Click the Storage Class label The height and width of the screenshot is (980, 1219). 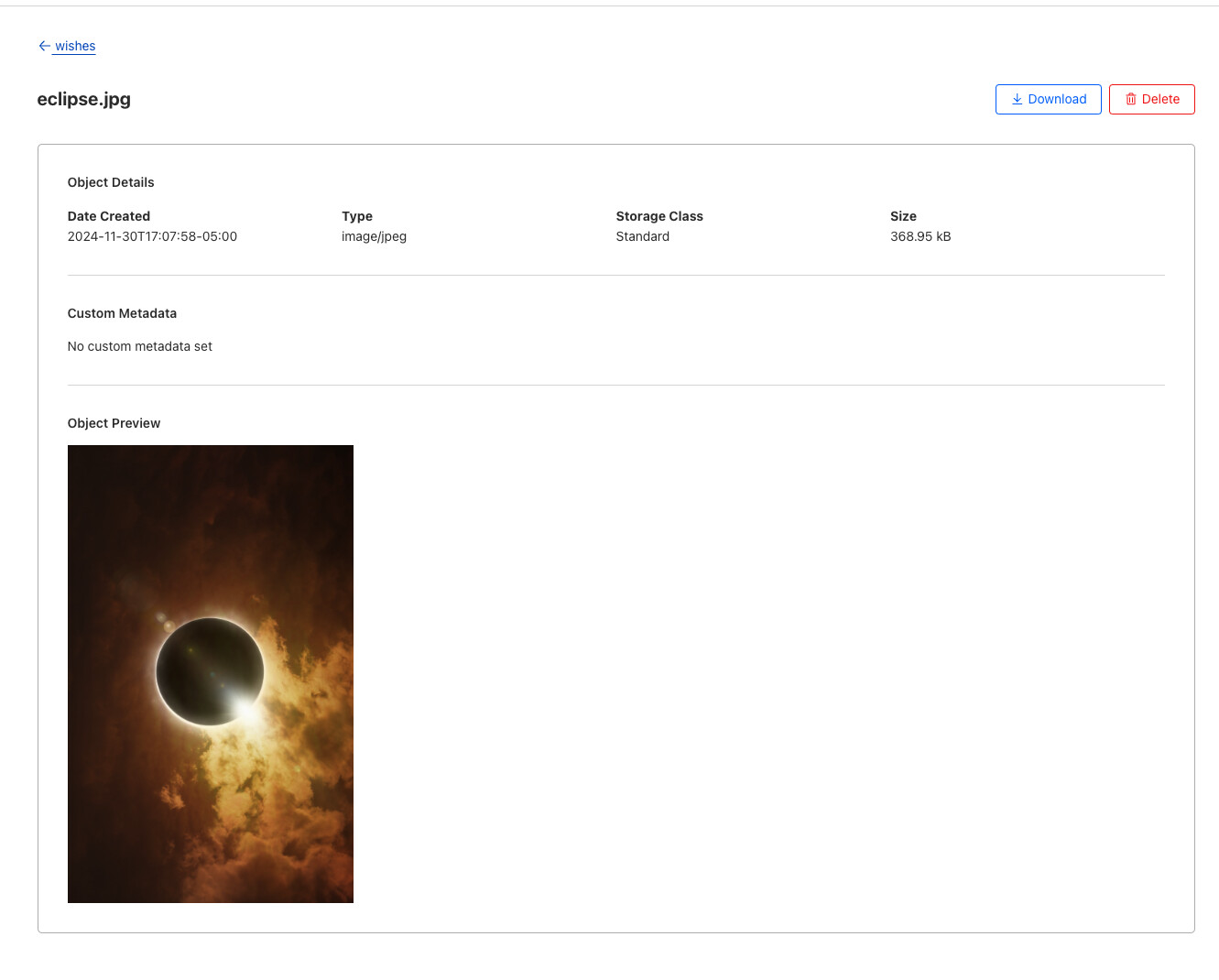(659, 216)
